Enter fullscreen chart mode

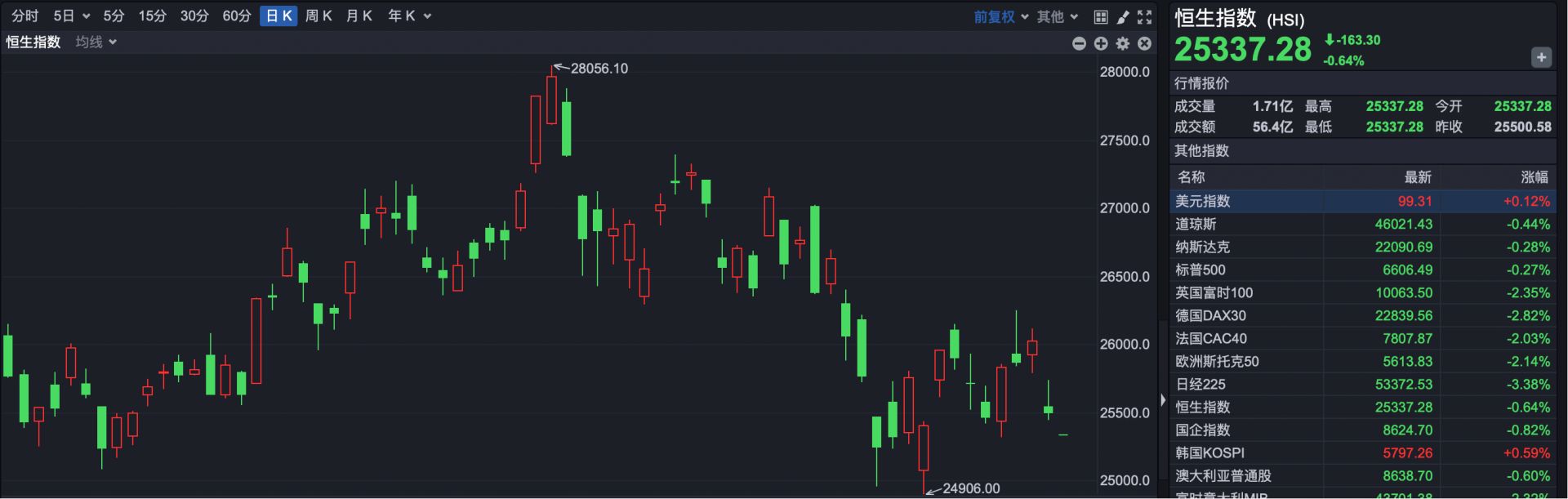point(1145,16)
